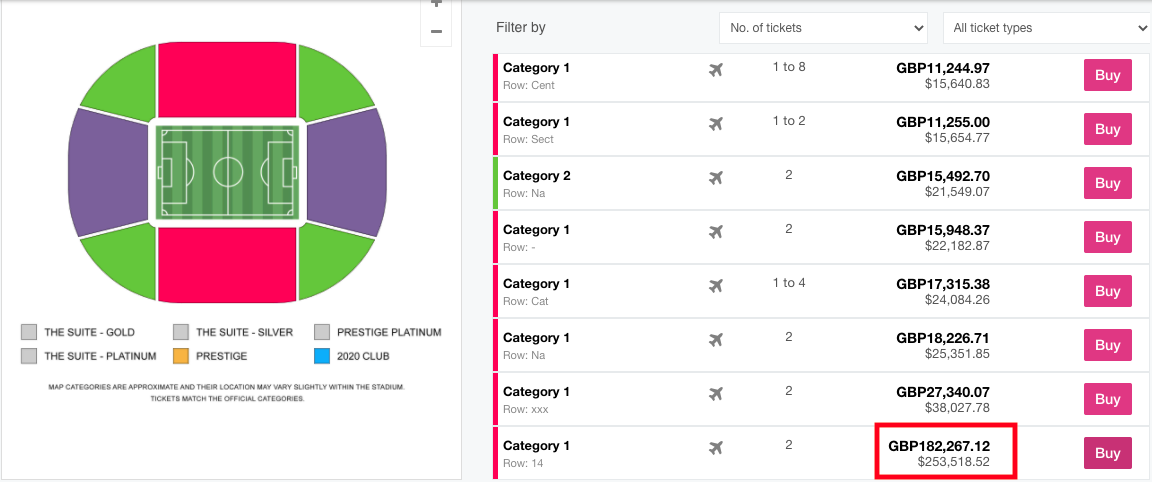The image size is (1152, 482).
Task: Click airplane icon on the GBP17,315.38 row
Action: click(x=715, y=286)
